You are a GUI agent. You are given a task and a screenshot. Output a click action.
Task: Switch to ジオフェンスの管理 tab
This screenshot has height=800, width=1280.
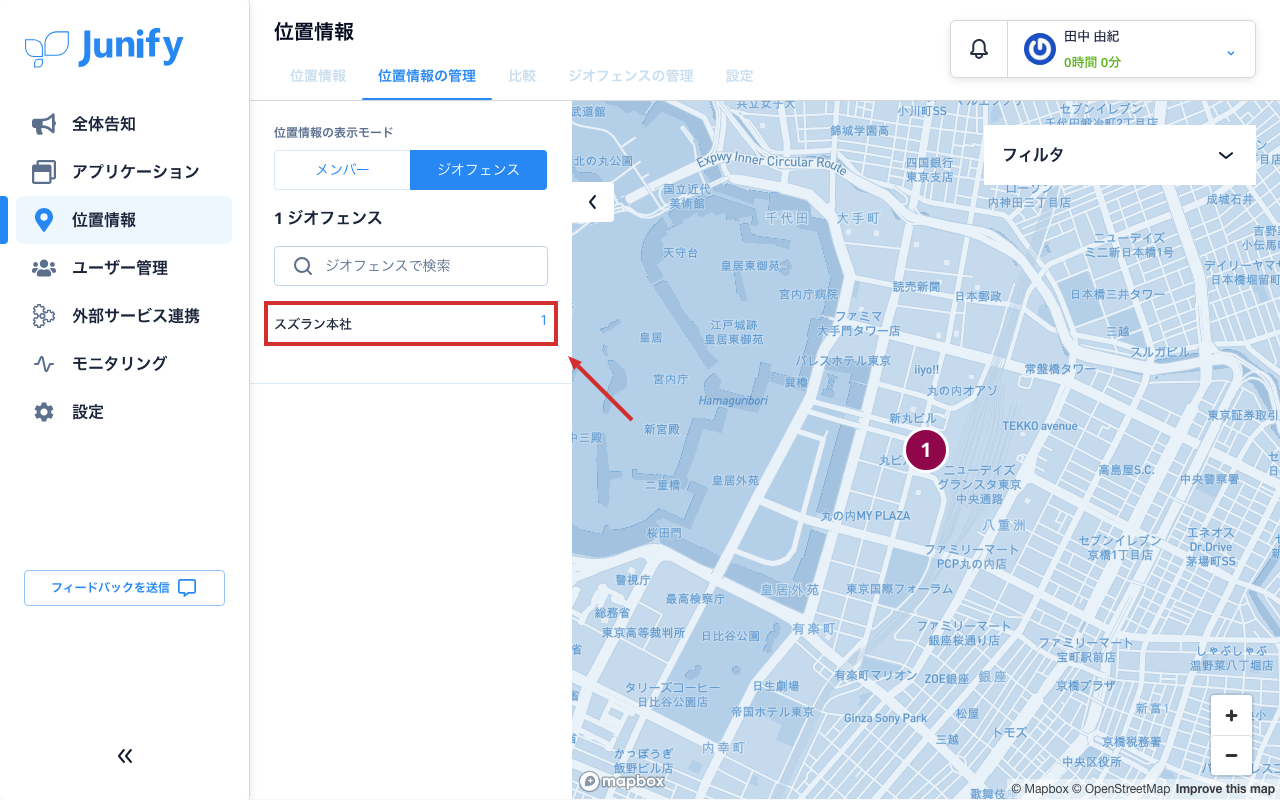pyautogui.click(x=631, y=76)
